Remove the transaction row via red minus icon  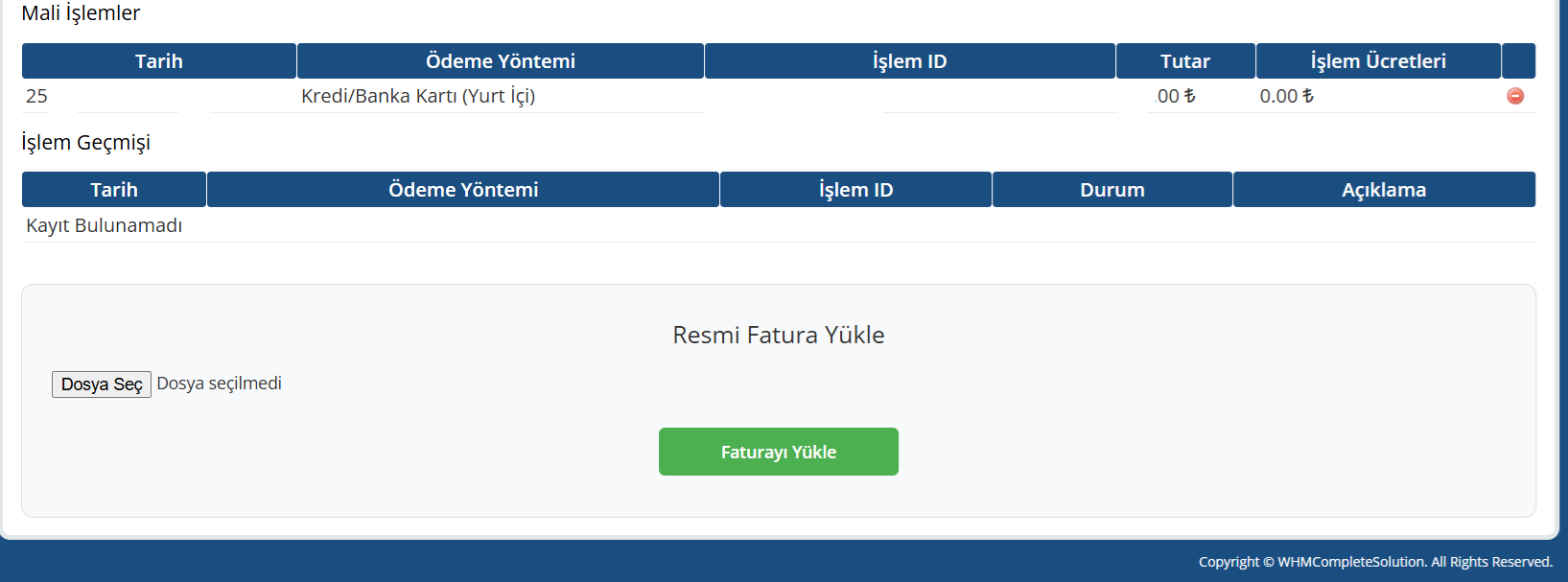click(1515, 96)
